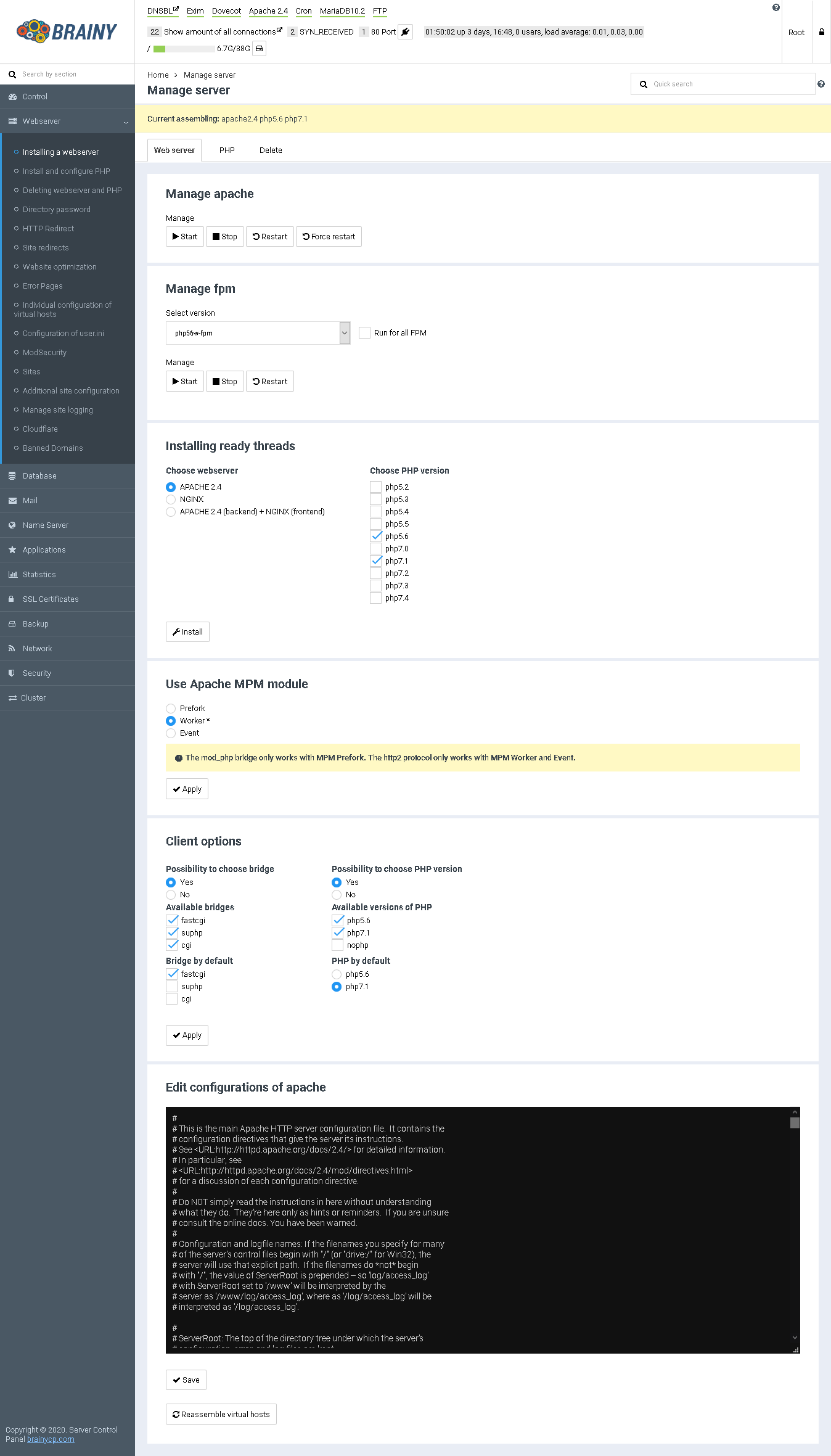831x1456 pixels.
Task: Select the Event MPM radio
Action: coord(171,733)
